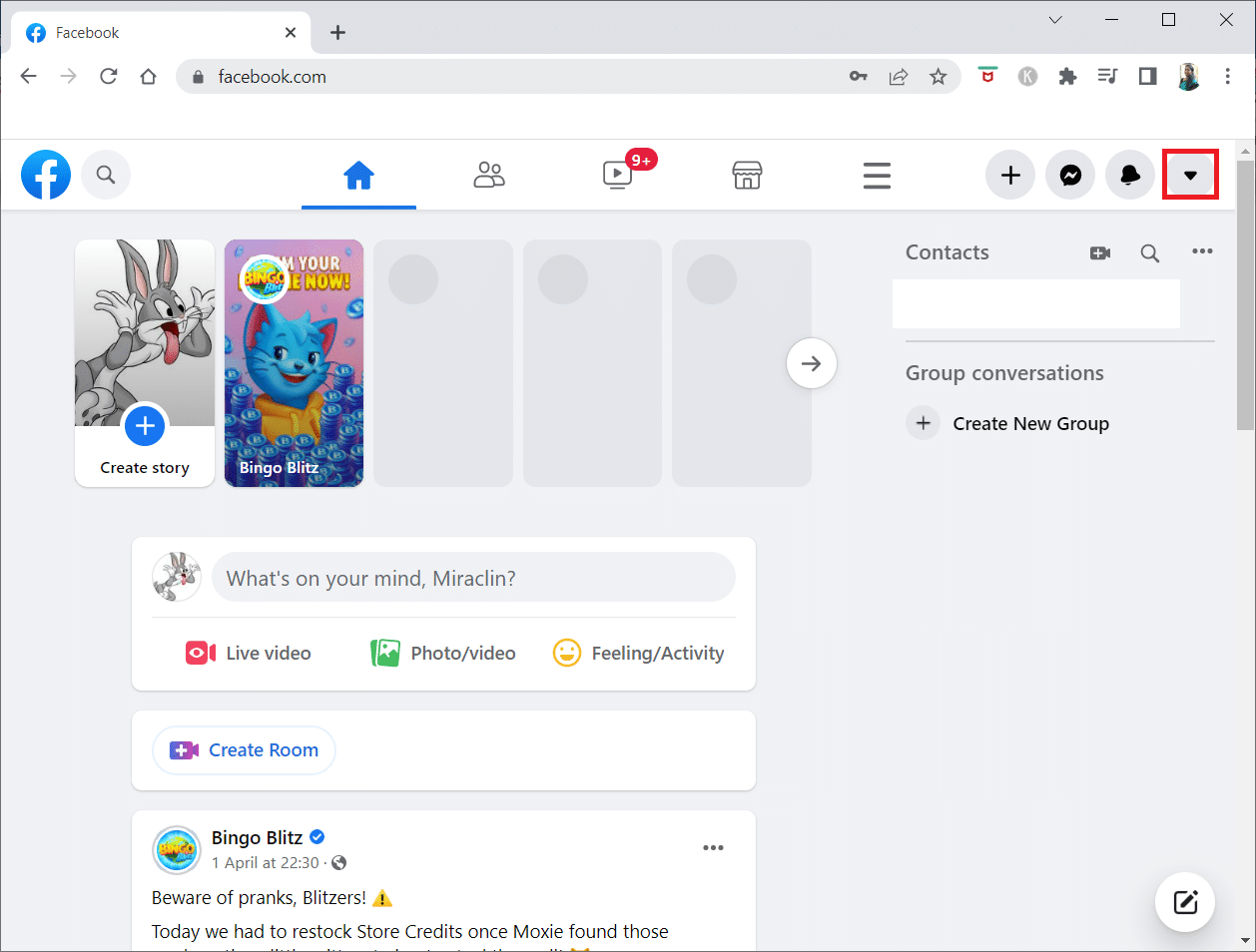The width and height of the screenshot is (1256, 952).
Task: Open a new browser tab
Action: [x=337, y=32]
